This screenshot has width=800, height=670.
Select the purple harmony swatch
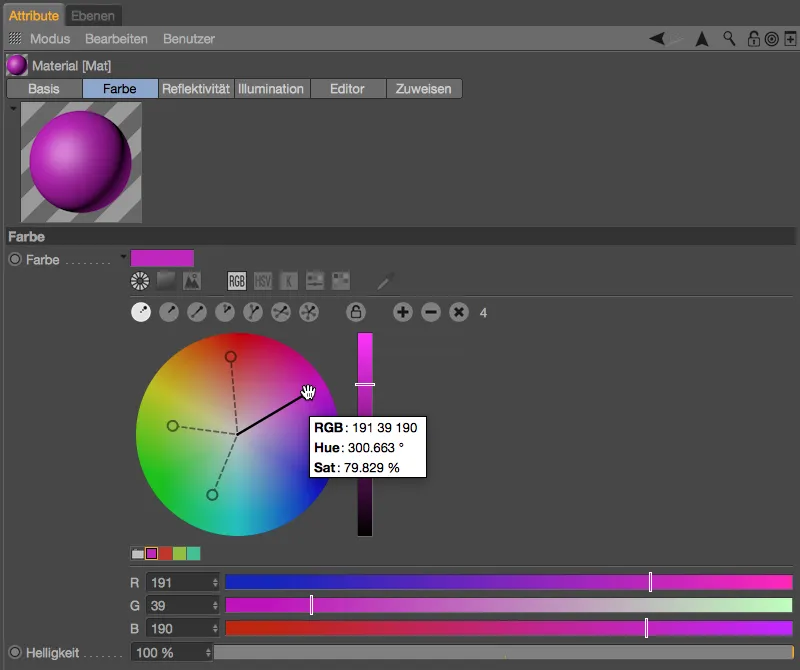(x=152, y=554)
